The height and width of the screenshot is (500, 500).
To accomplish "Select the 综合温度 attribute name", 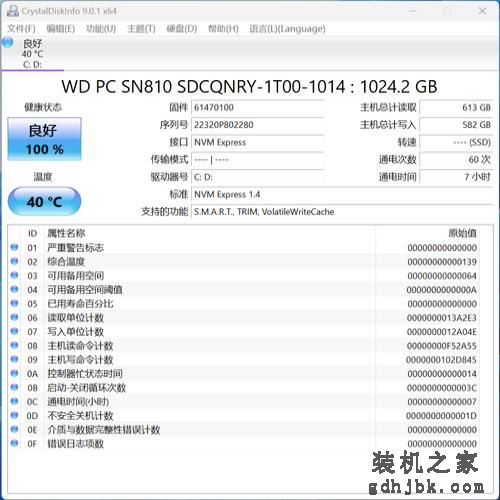I will (x=66, y=262).
